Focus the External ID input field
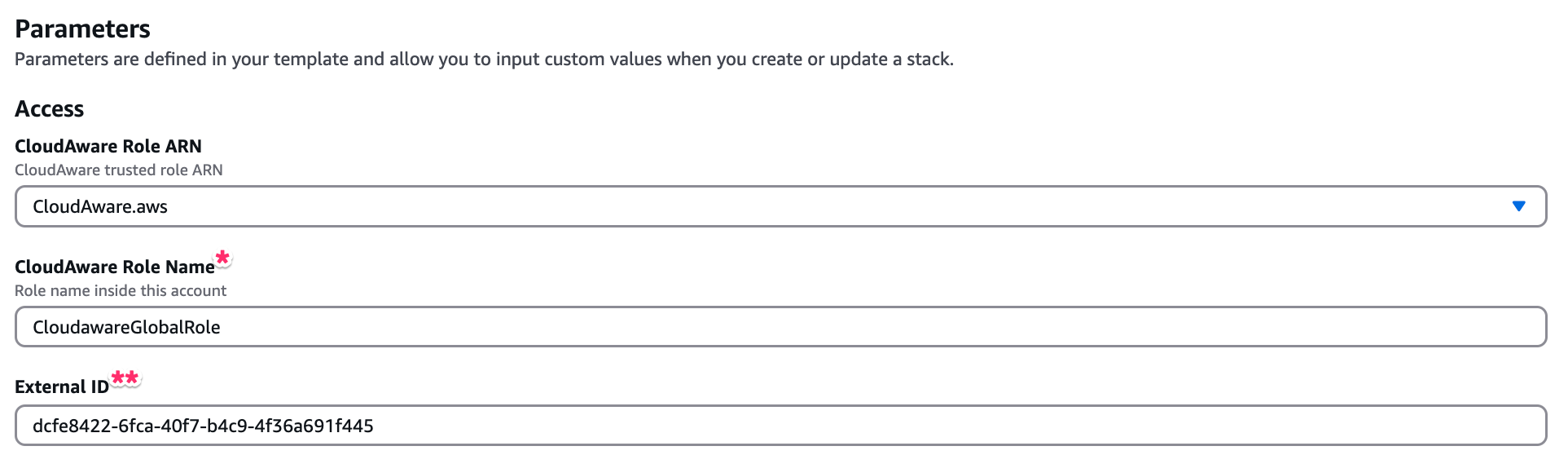The height and width of the screenshot is (455, 1568). coord(780,426)
